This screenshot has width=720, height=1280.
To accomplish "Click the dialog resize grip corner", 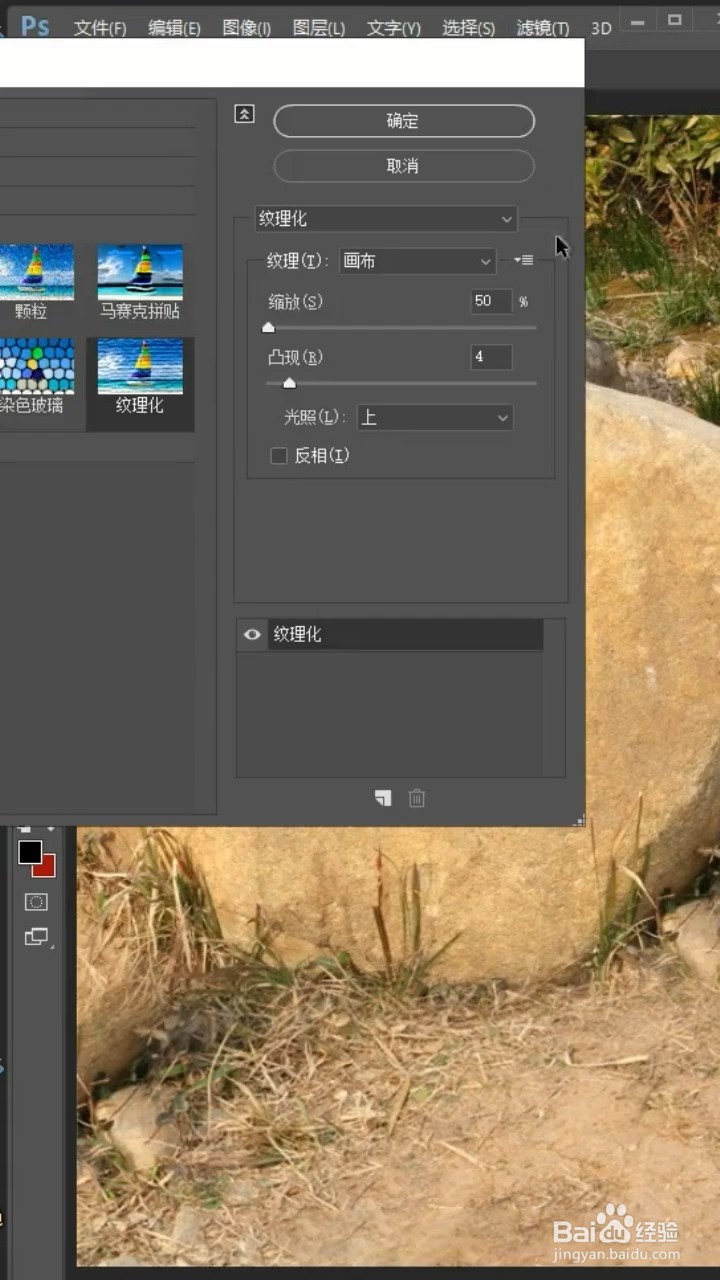I will (578, 820).
